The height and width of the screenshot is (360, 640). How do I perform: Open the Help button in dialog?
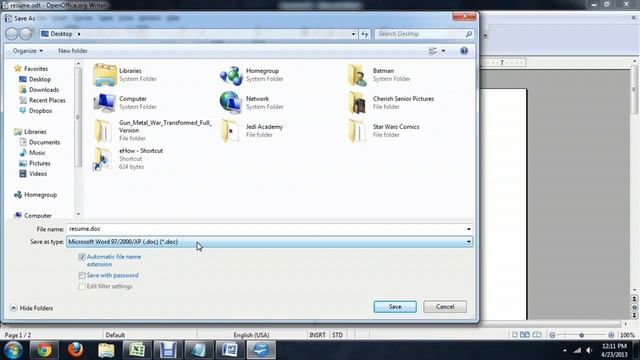coord(464,51)
